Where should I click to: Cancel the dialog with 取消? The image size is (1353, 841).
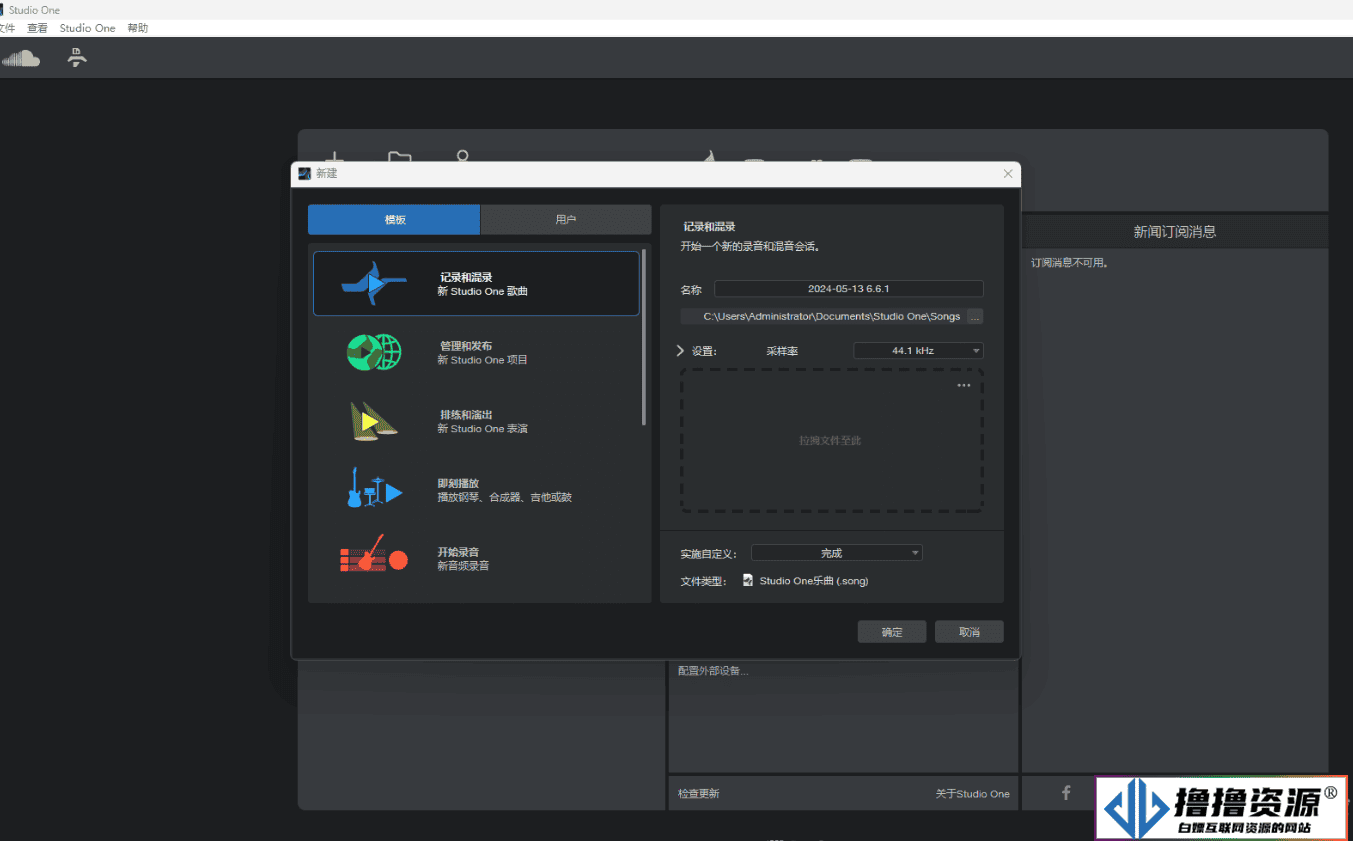pyautogui.click(x=969, y=632)
